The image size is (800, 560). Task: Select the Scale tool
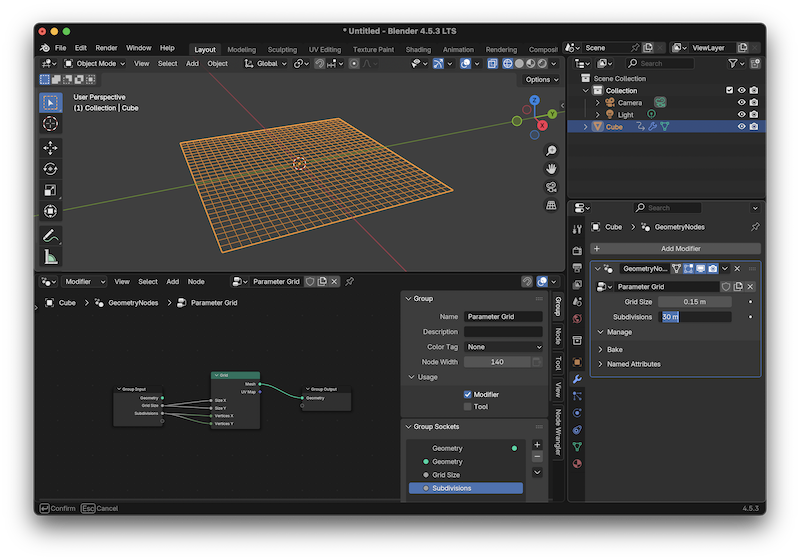coord(50,190)
